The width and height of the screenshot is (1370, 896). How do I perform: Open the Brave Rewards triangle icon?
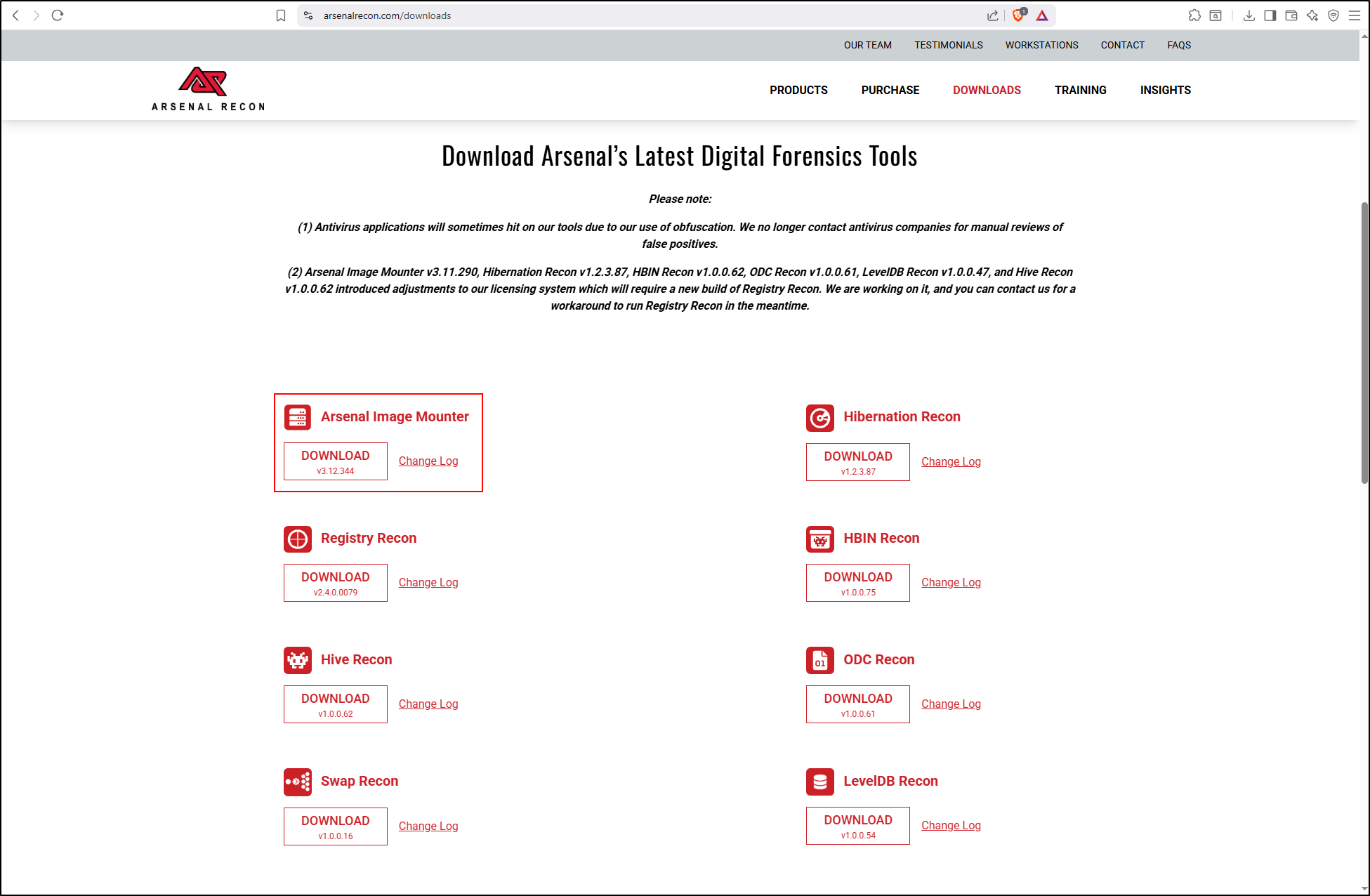[x=1042, y=15]
